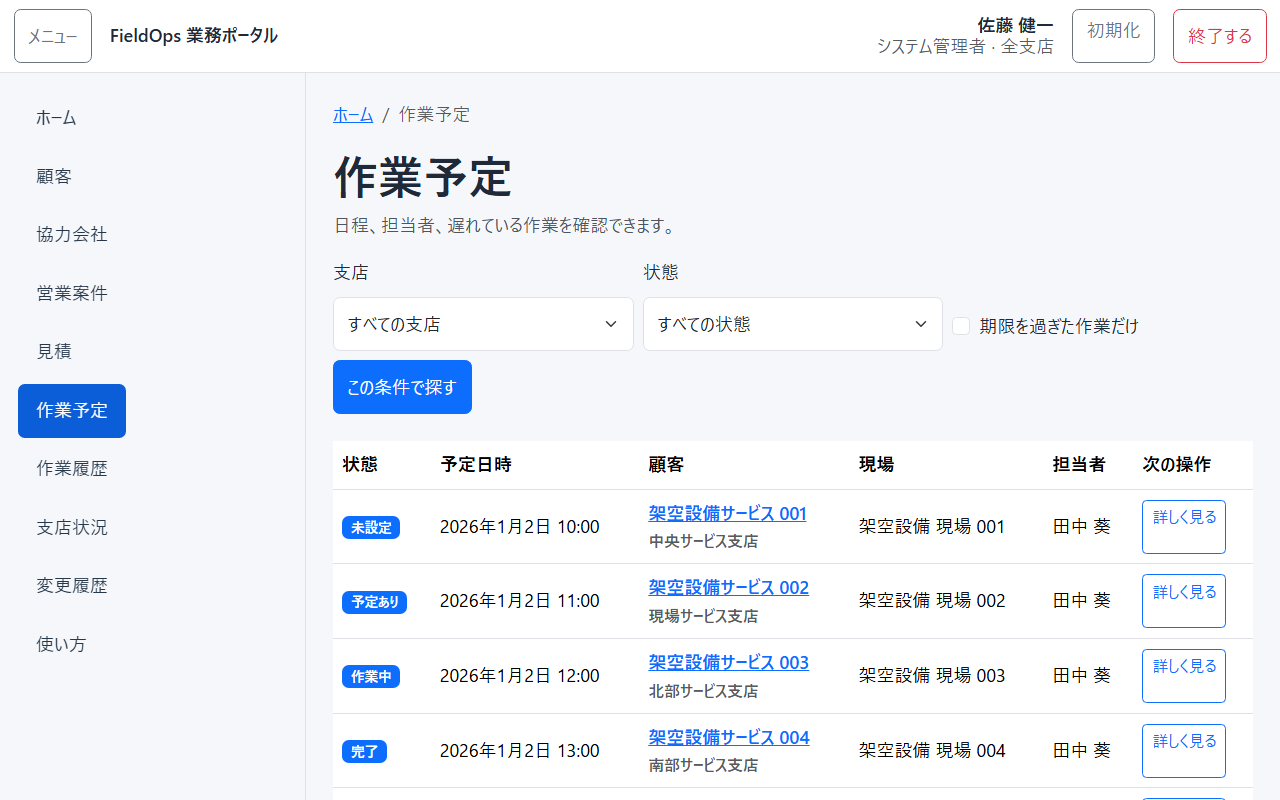Click 詳しく見る for 架空設備サービス 003
The image size is (1280, 800).
click(x=1184, y=676)
